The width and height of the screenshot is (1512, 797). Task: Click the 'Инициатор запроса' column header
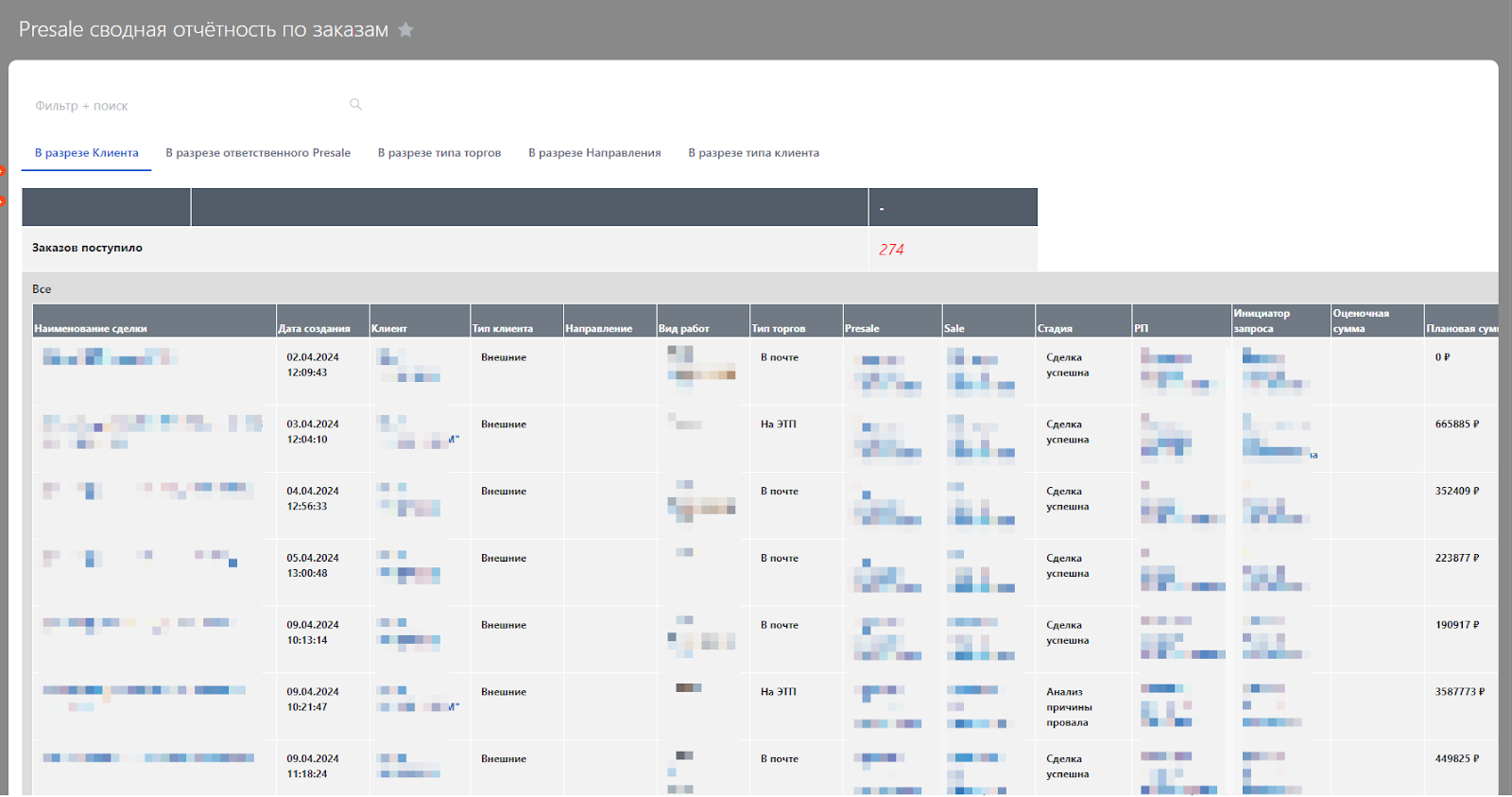click(x=1262, y=321)
